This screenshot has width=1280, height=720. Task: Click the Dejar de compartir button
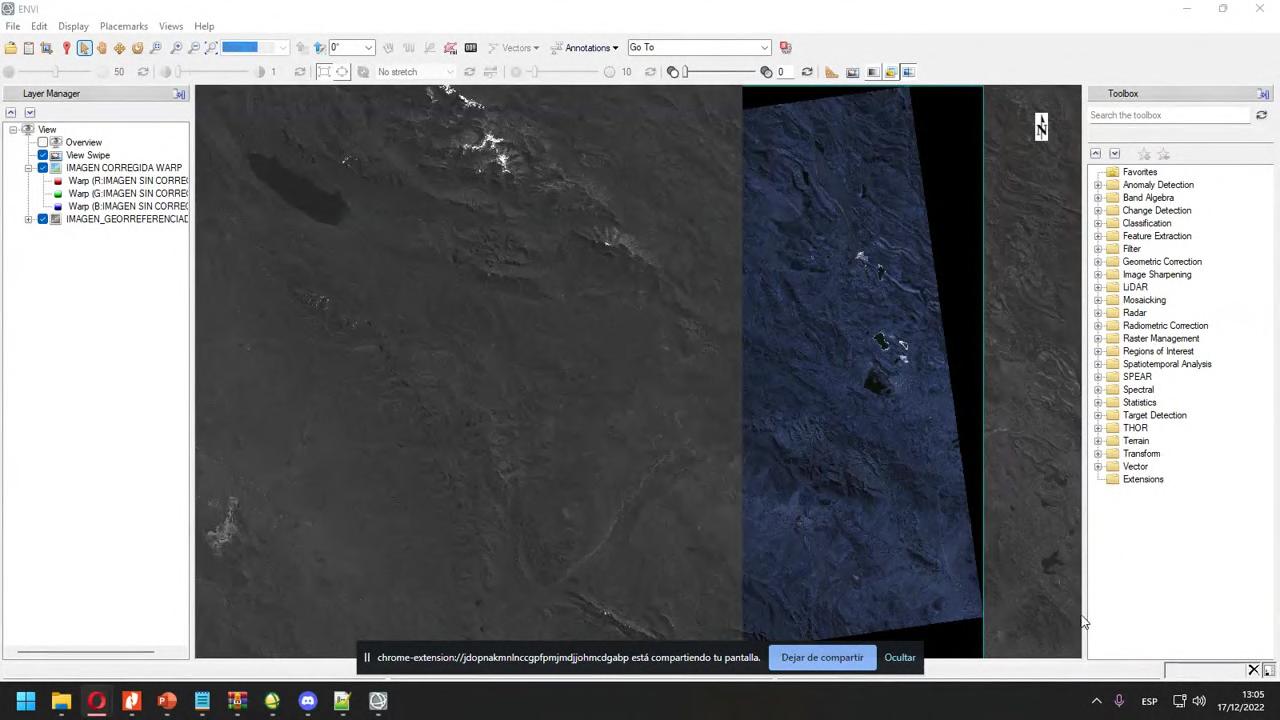point(821,658)
